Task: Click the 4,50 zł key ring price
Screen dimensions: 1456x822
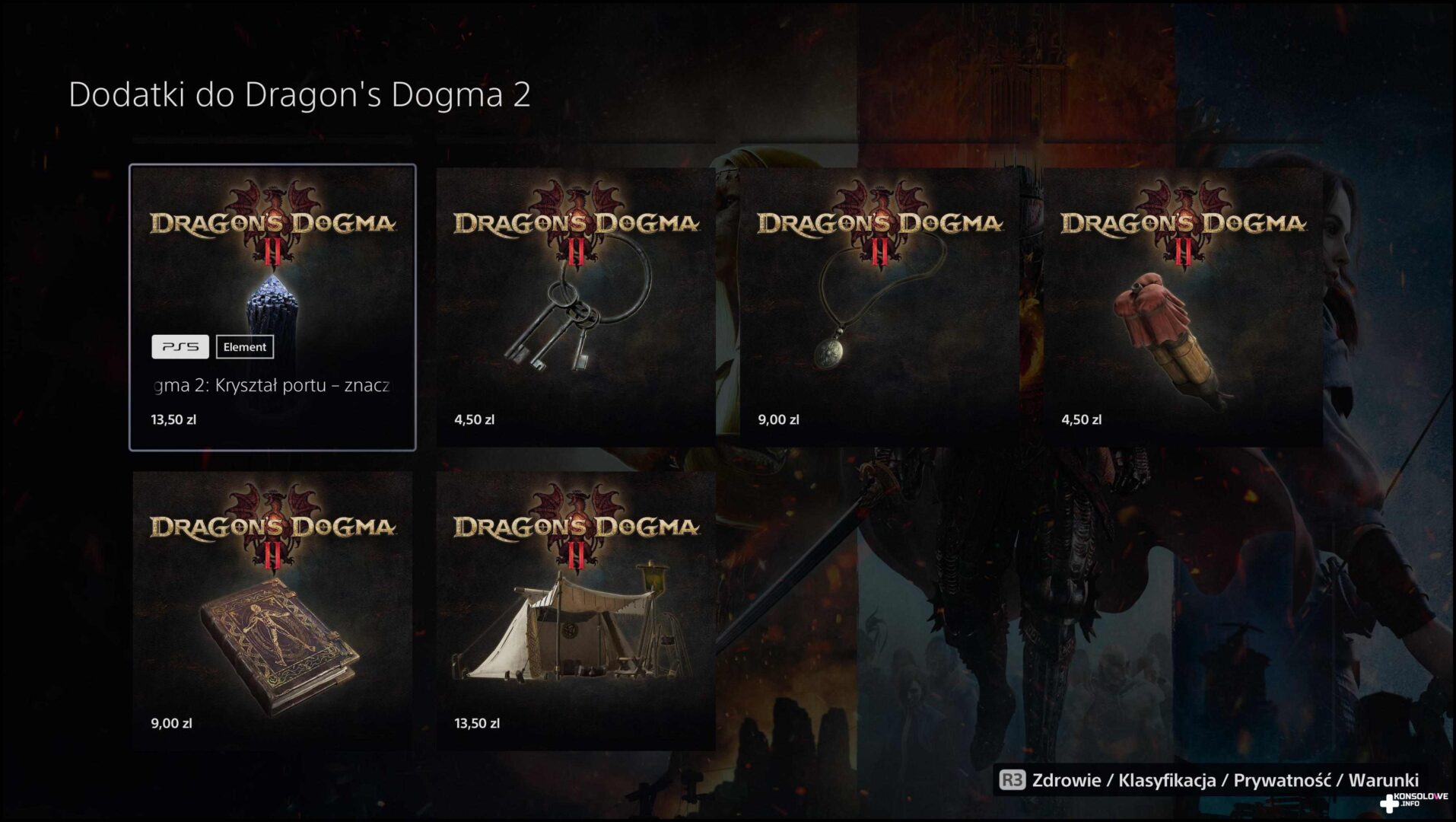Action: pos(474,419)
